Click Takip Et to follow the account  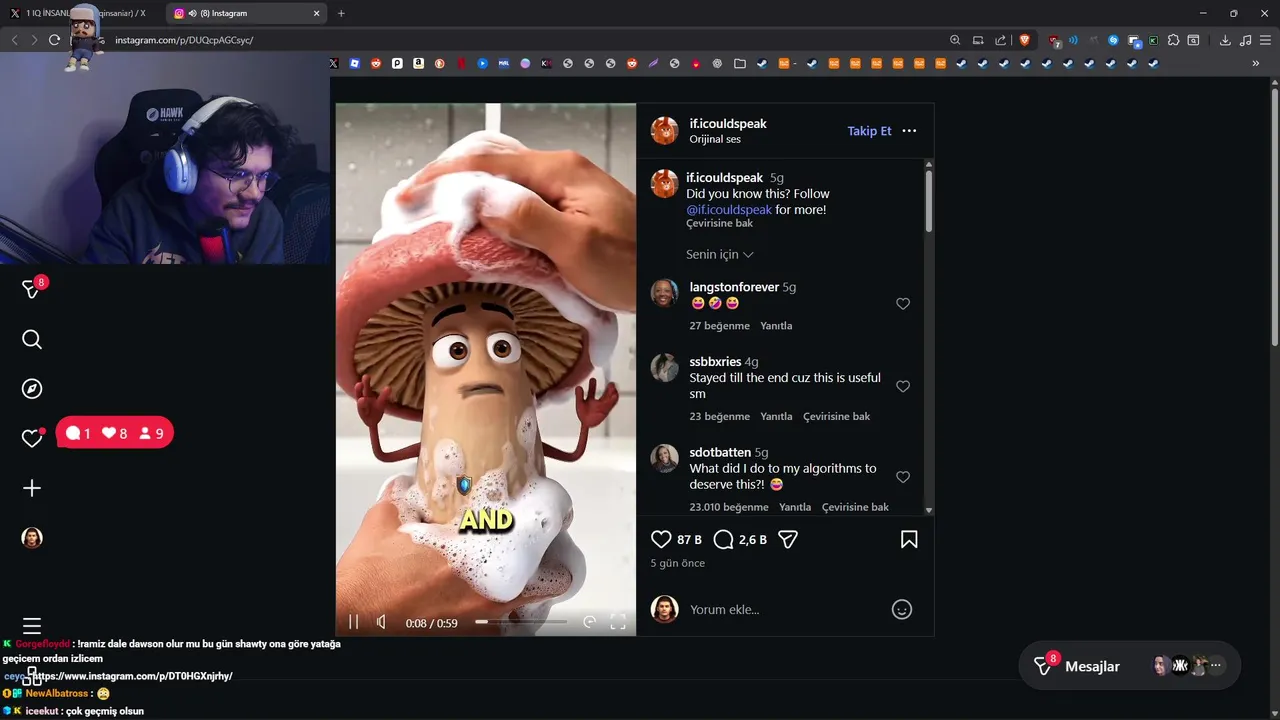click(x=869, y=131)
